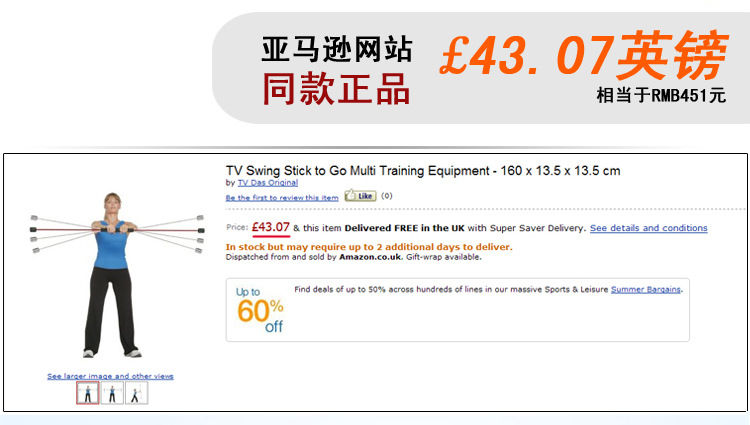
Task: Select the third product thumbnail
Action: tap(136, 393)
